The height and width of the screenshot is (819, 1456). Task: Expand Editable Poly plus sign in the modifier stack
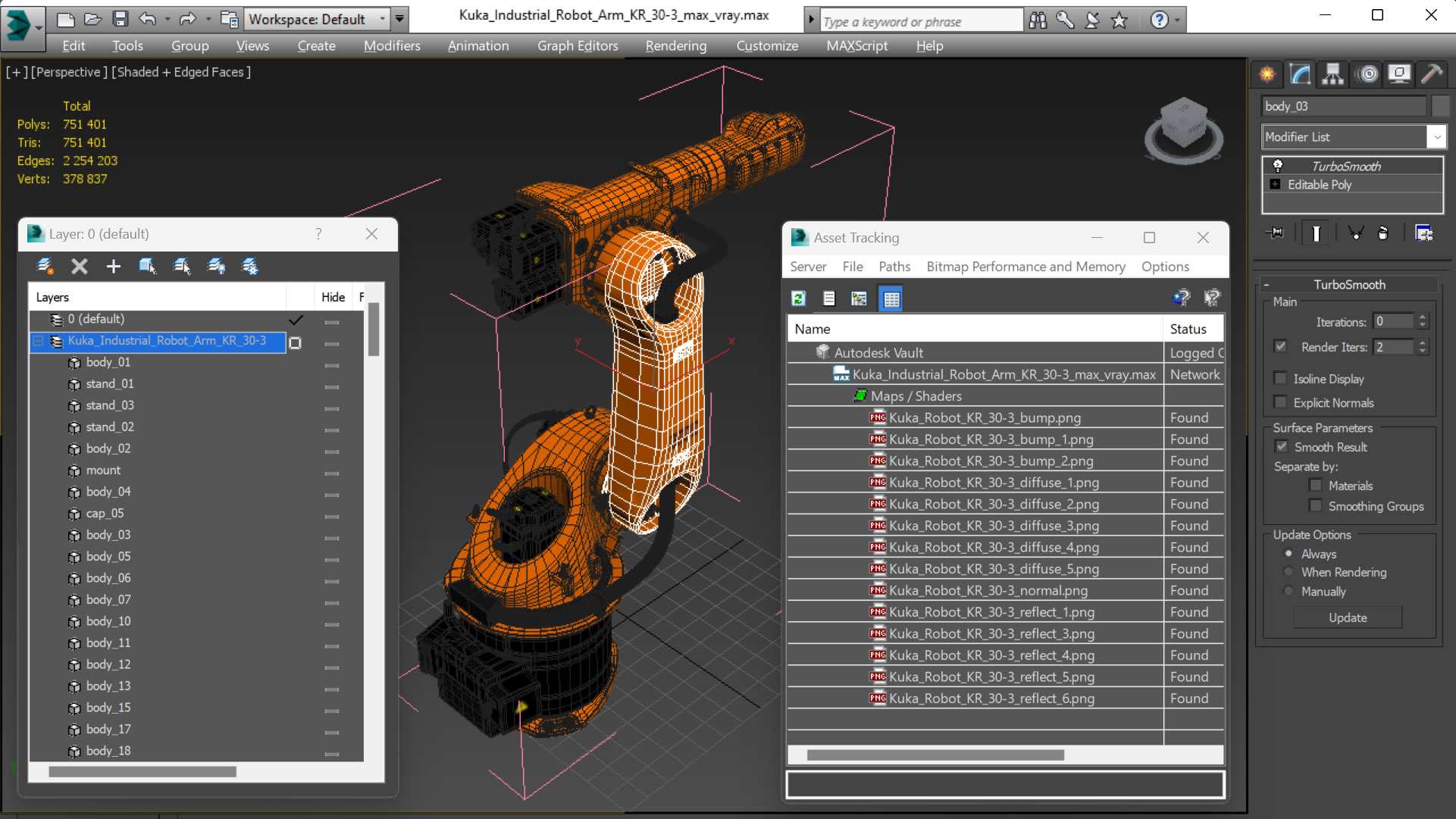[1276, 184]
